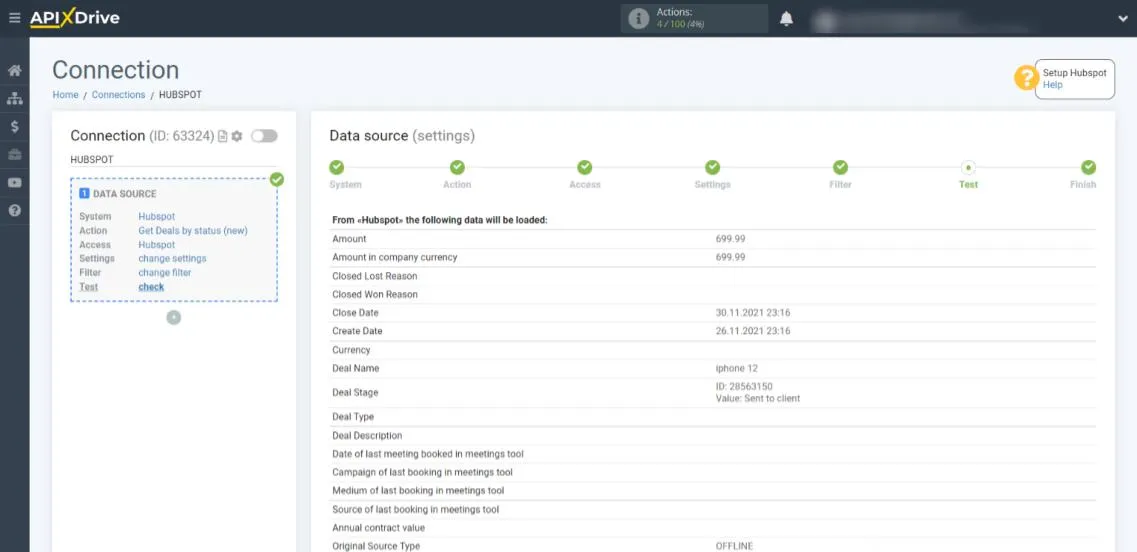Toggle the connection on/off switch
The image size is (1137, 552).
pos(264,136)
